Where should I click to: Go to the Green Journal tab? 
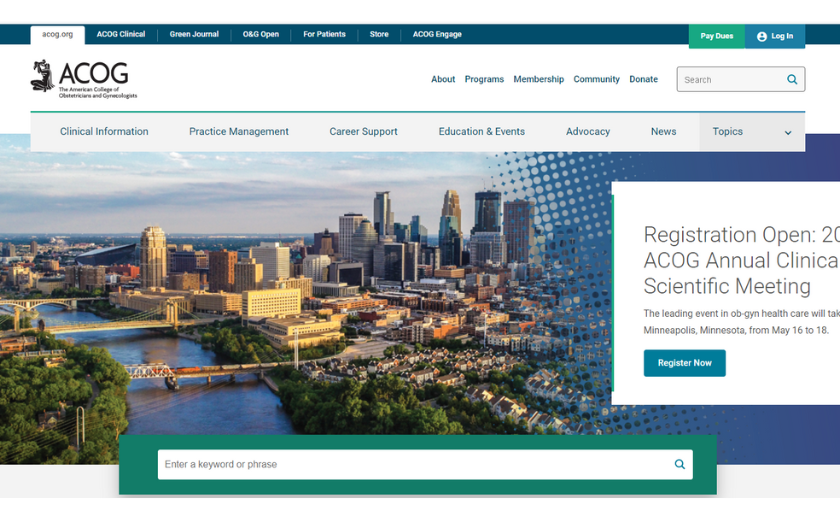pos(194,34)
